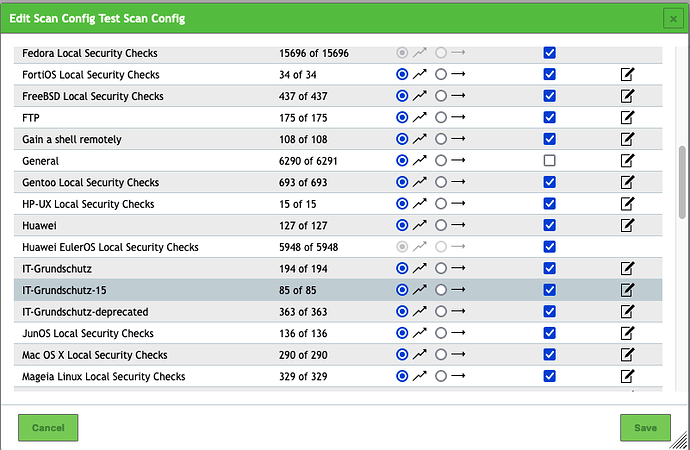Edit the IT-Grundschutz-deprecated family
Screen dimensions: 690x450
627,311
